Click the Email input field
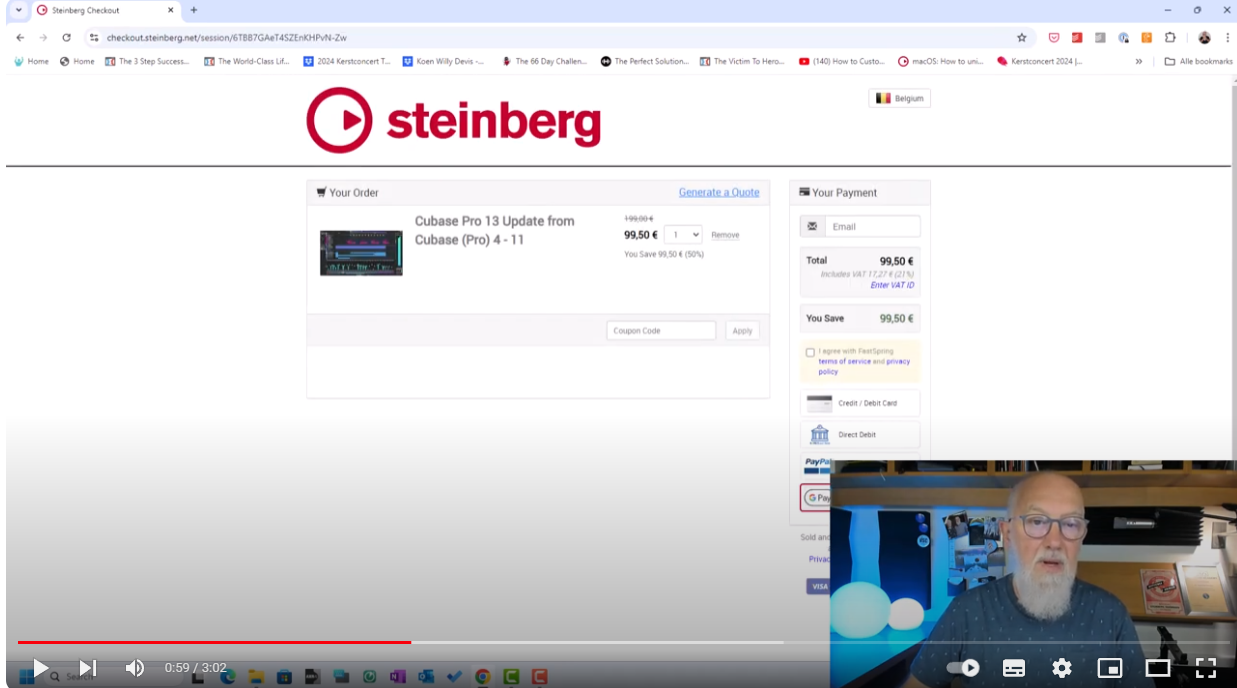This screenshot has height=688, width=1237. click(872, 226)
